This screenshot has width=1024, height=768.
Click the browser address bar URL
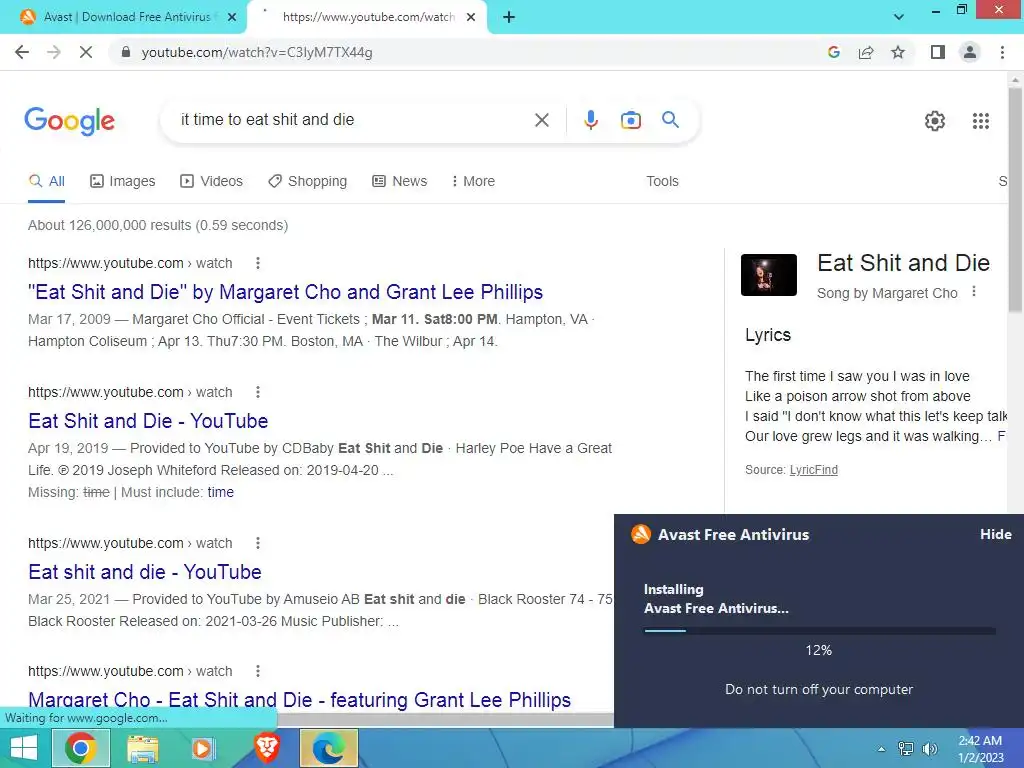pos(257,52)
